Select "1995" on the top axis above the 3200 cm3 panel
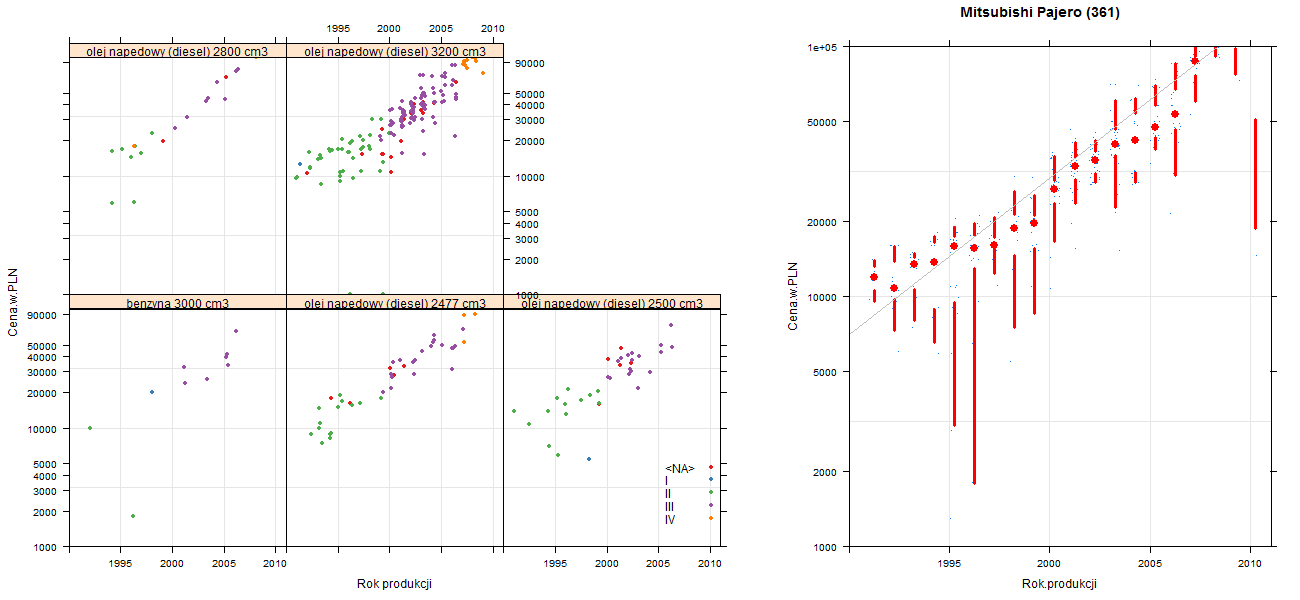 coord(338,28)
